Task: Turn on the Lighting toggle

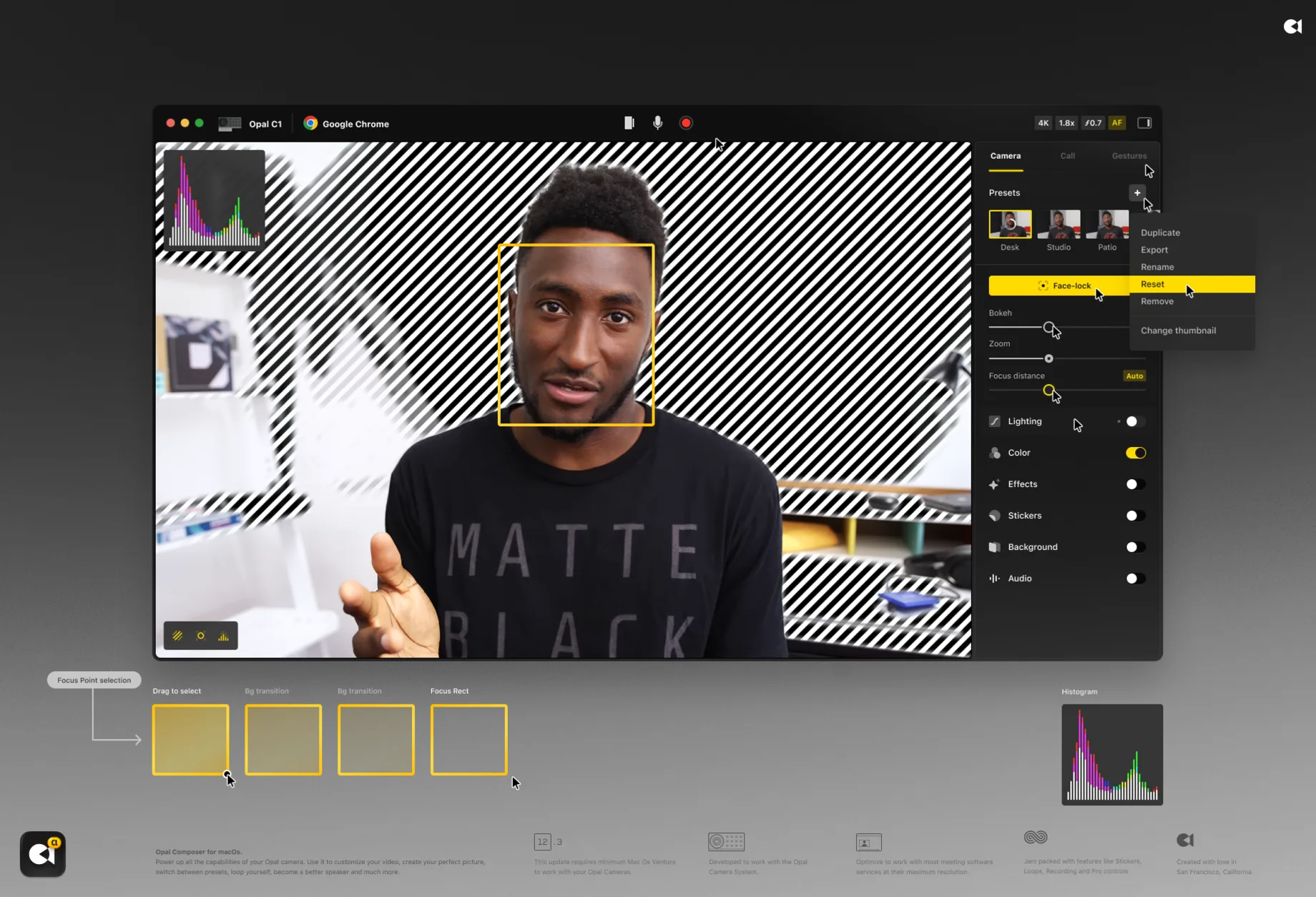Action: [1135, 421]
